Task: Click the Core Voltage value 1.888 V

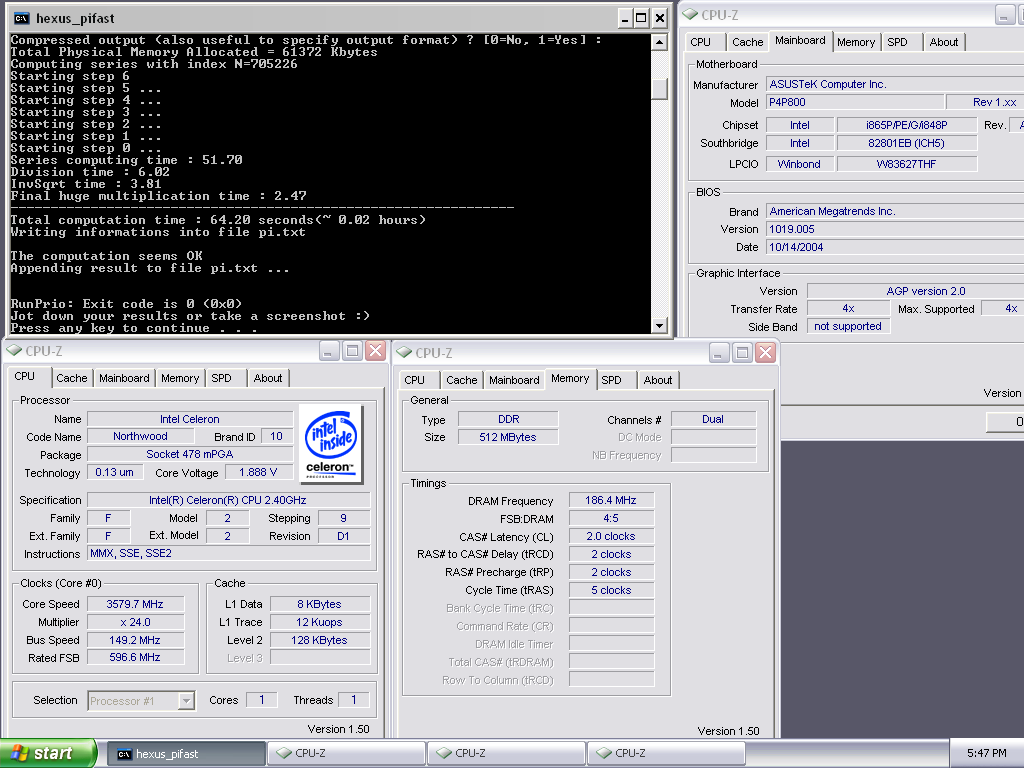Action: tap(258, 472)
